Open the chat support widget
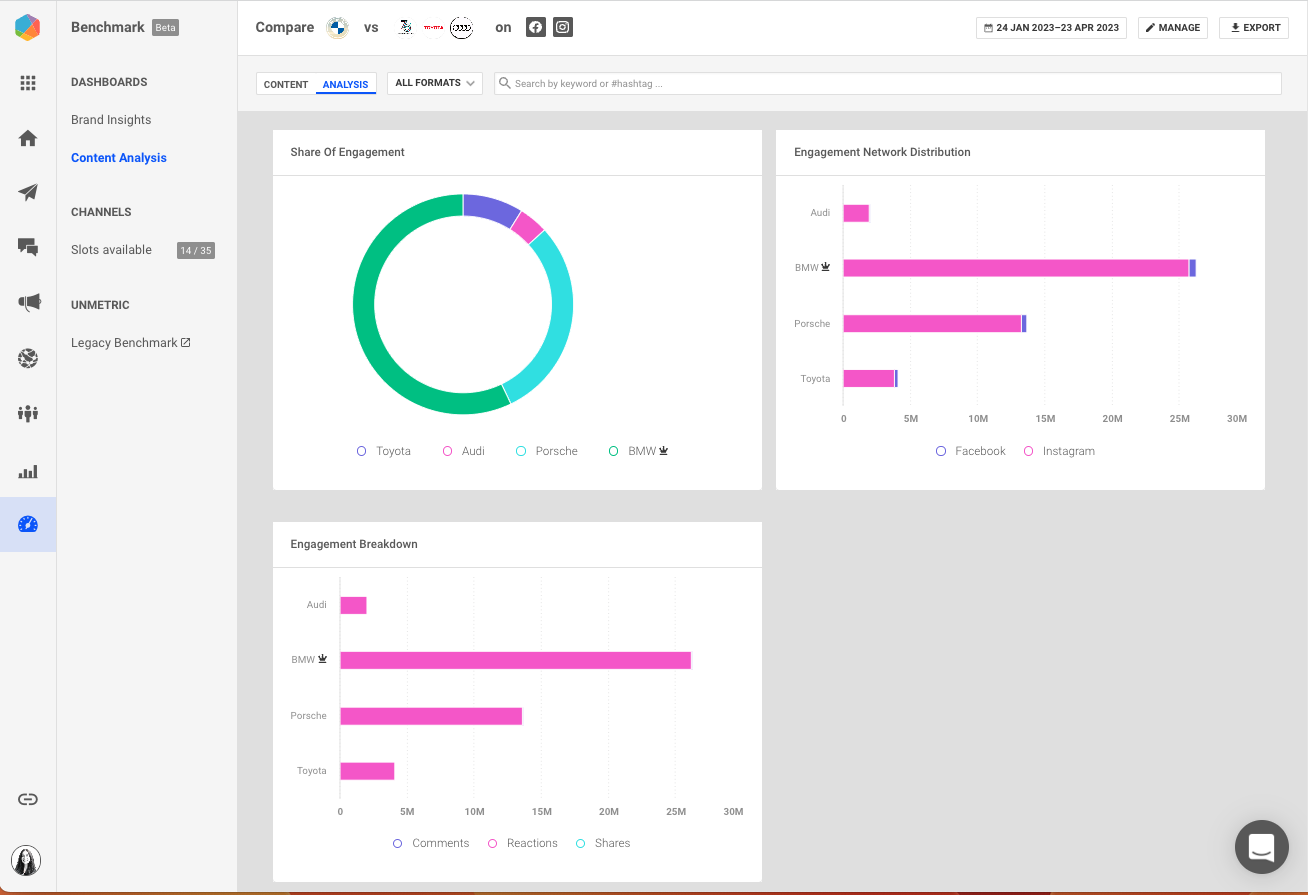This screenshot has height=895, width=1308. 1261,847
